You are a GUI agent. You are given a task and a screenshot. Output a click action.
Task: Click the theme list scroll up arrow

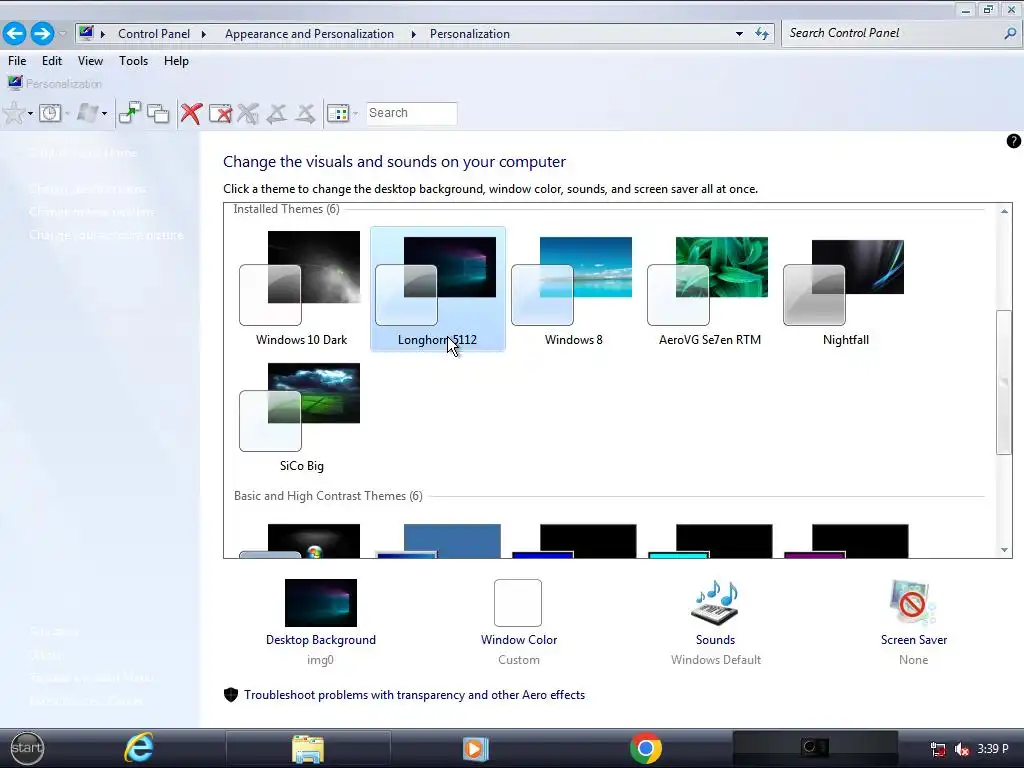(1004, 211)
